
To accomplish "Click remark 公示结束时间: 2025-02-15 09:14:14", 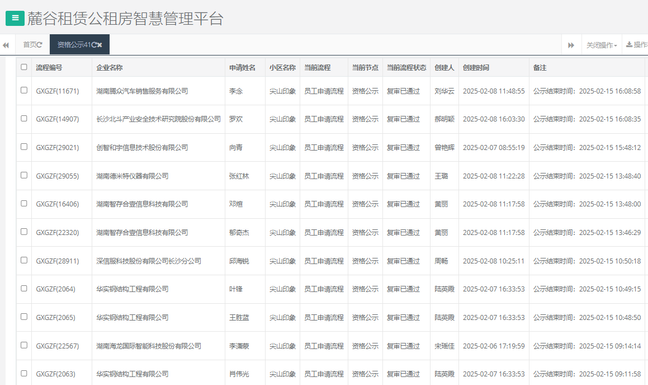I will 587,346.
